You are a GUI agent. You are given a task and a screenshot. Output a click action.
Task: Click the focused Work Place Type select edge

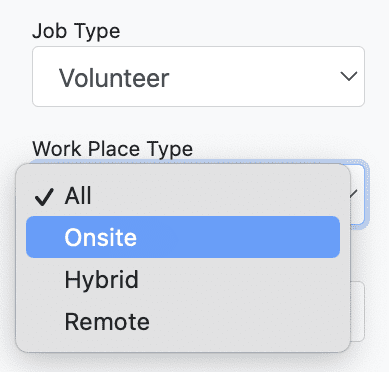click(363, 193)
